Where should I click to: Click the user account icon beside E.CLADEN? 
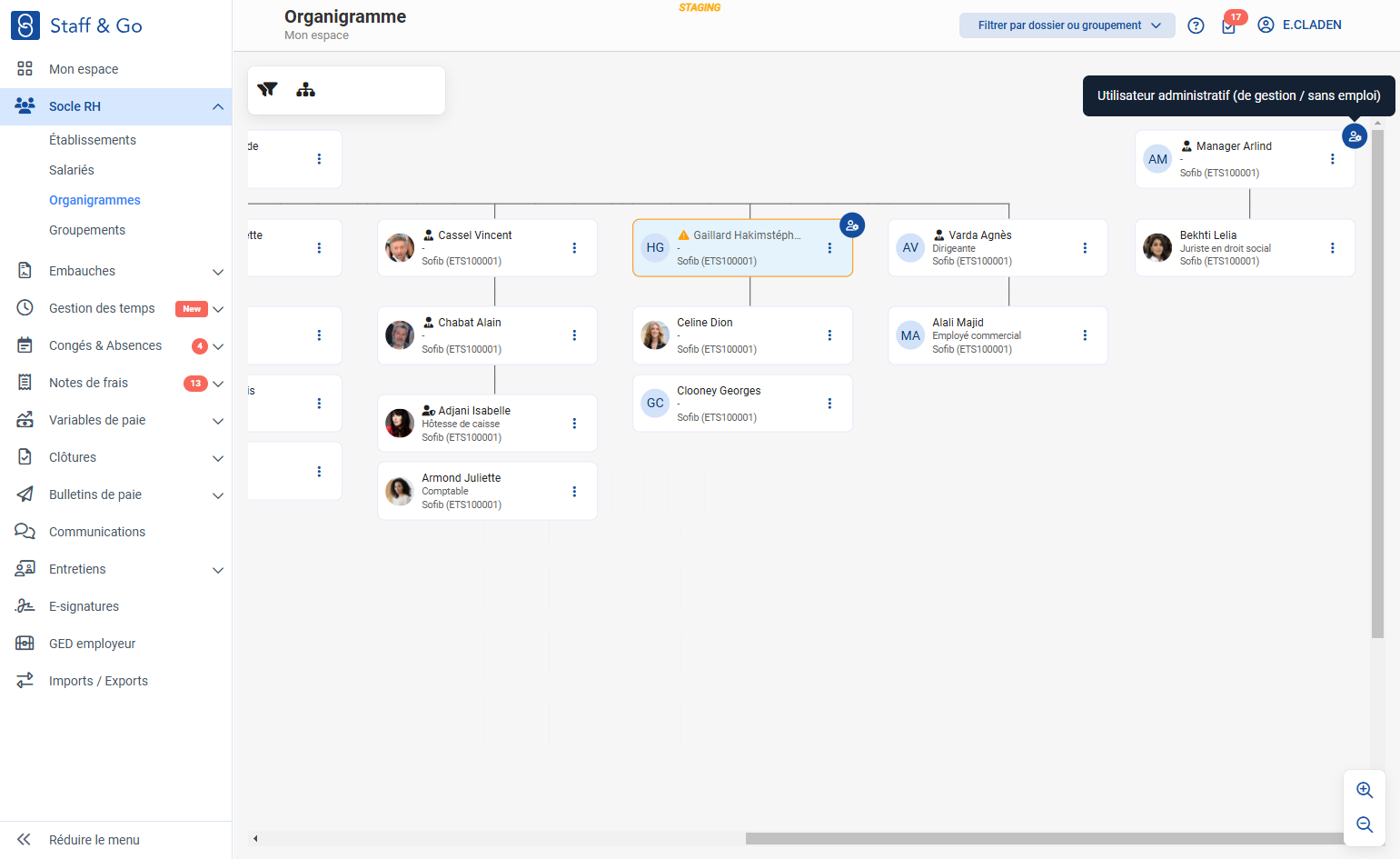pyautogui.click(x=1266, y=25)
